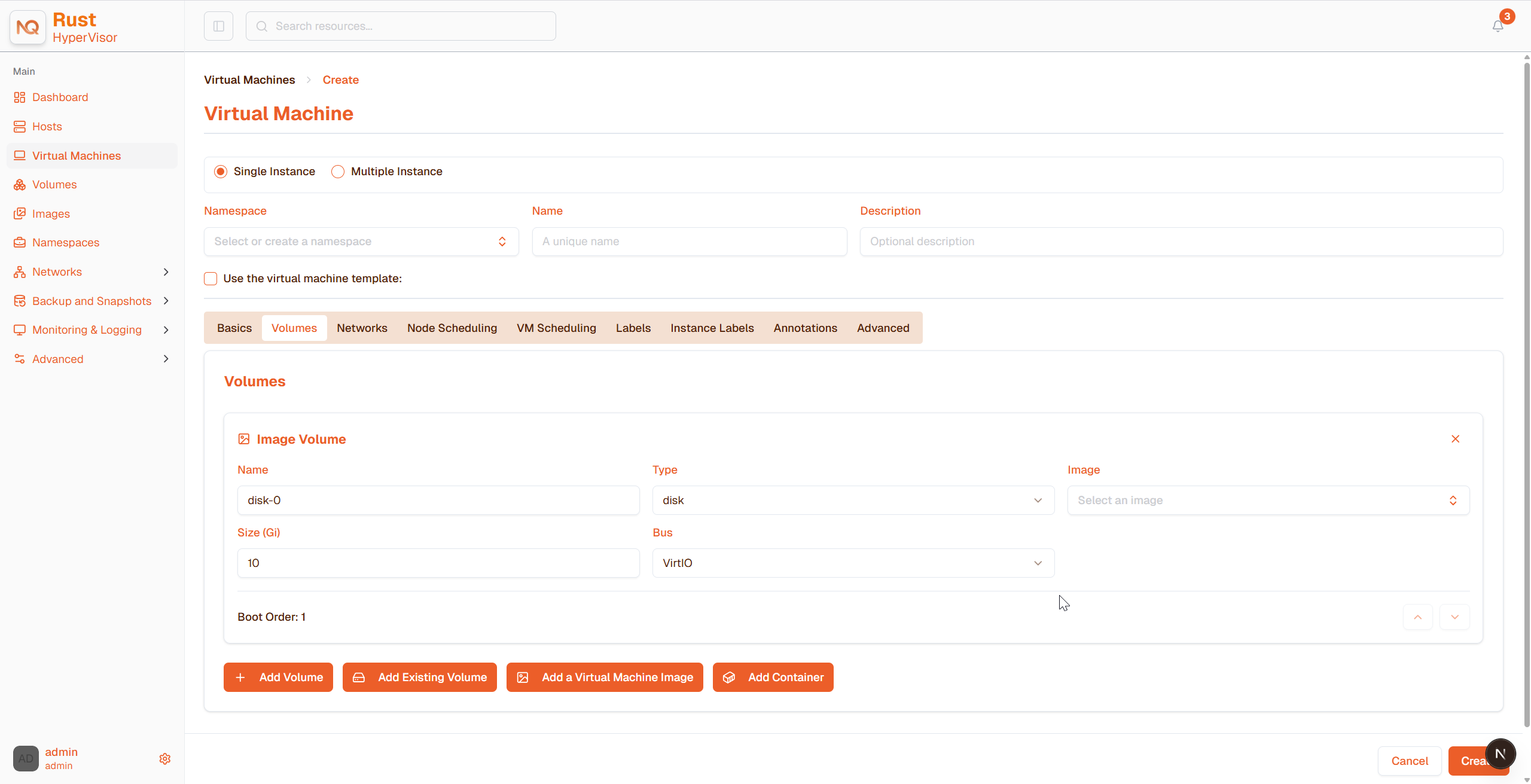Click the Monitoring & Logging monitor icon
Image resolution: width=1531 pixels, height=784 pixels.
coord(20,330)
